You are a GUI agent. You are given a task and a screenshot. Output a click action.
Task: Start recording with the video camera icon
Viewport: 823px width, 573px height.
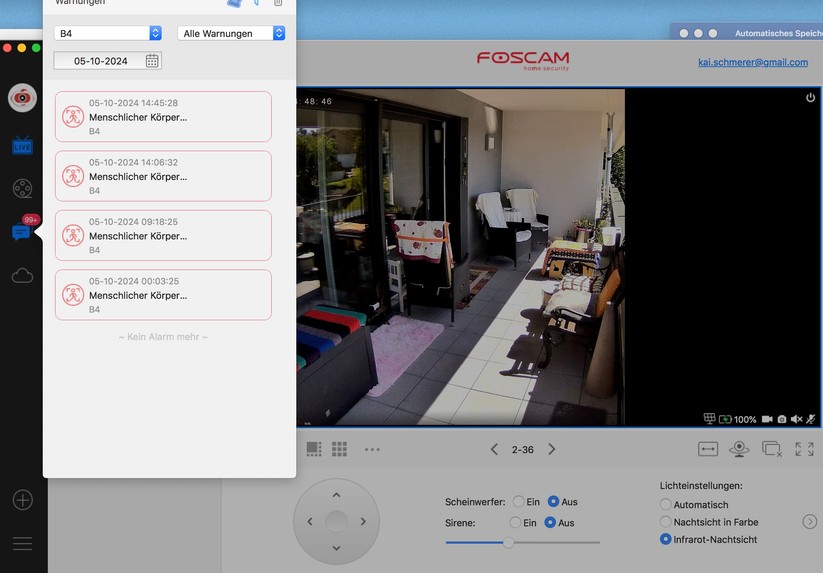click(767, 419)
